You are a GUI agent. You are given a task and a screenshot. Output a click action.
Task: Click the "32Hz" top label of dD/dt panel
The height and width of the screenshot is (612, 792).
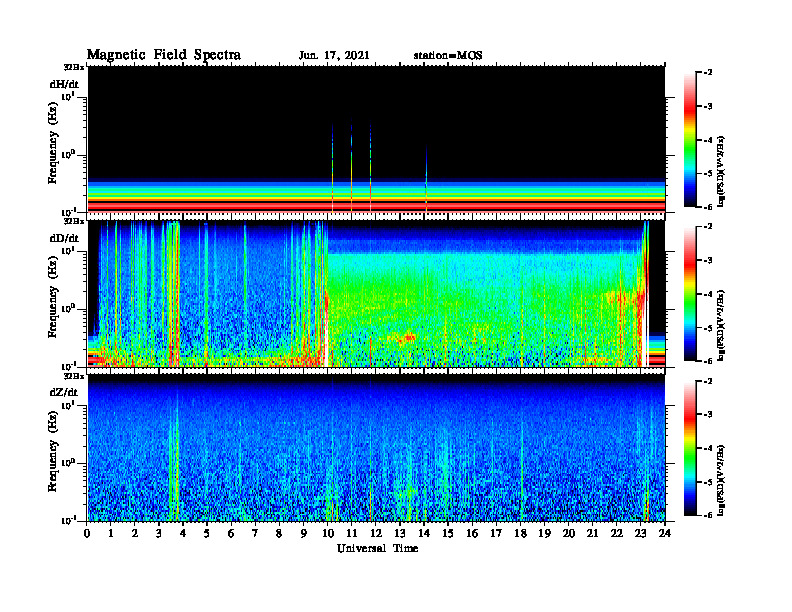pyautogui.click(x=73, y=221)
